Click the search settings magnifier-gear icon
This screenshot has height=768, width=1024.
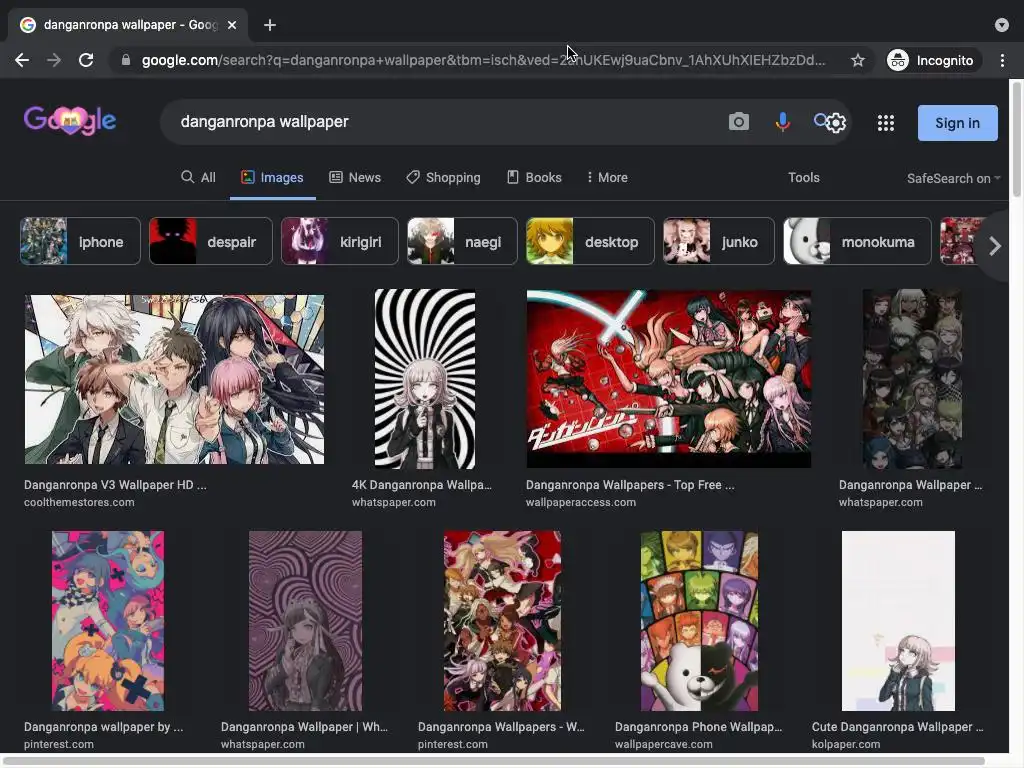(x=830, y=121)
